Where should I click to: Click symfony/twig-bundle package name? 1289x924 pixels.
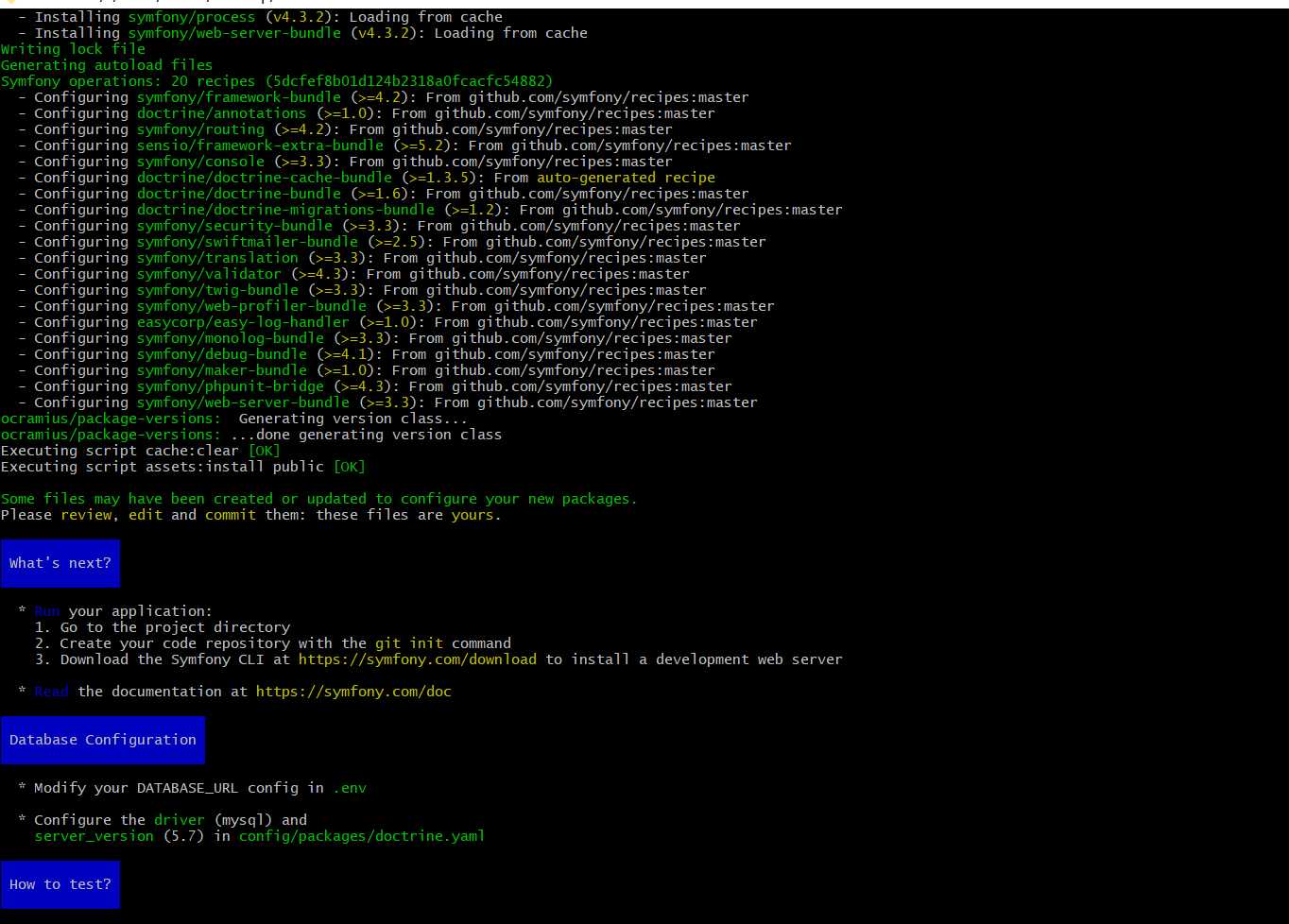[x=217, y=290]
